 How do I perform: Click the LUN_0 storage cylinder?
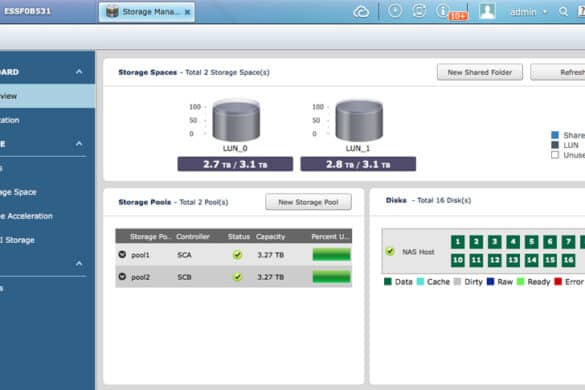pos(236,120)
